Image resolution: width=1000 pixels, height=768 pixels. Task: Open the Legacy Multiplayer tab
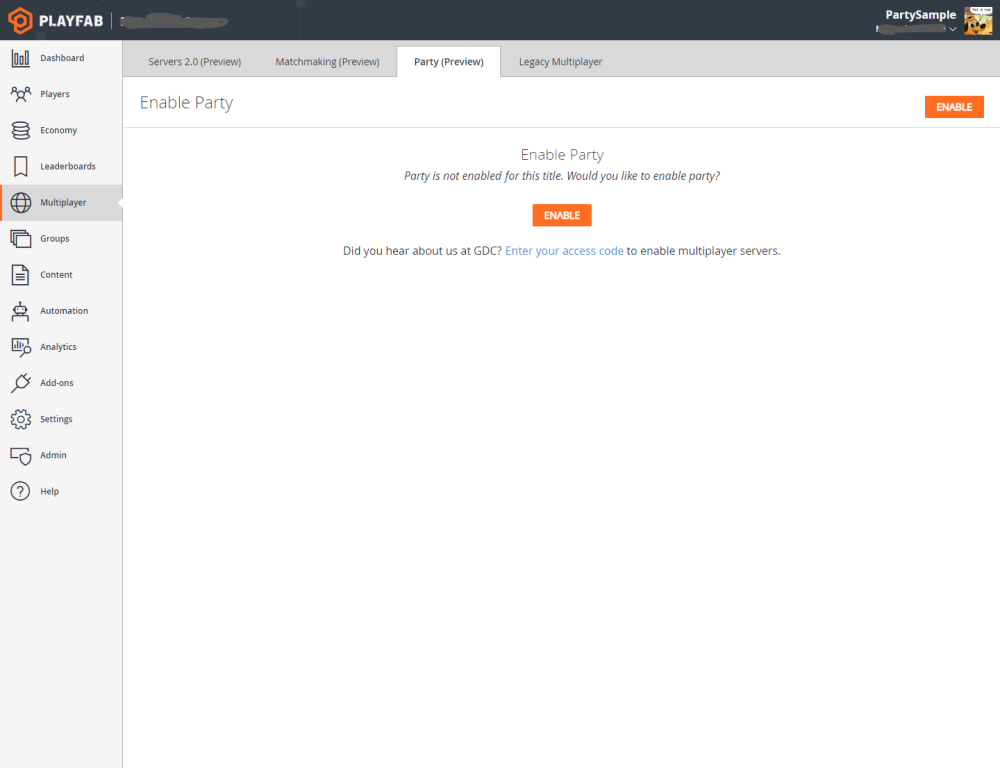click(x=560, y=62)
